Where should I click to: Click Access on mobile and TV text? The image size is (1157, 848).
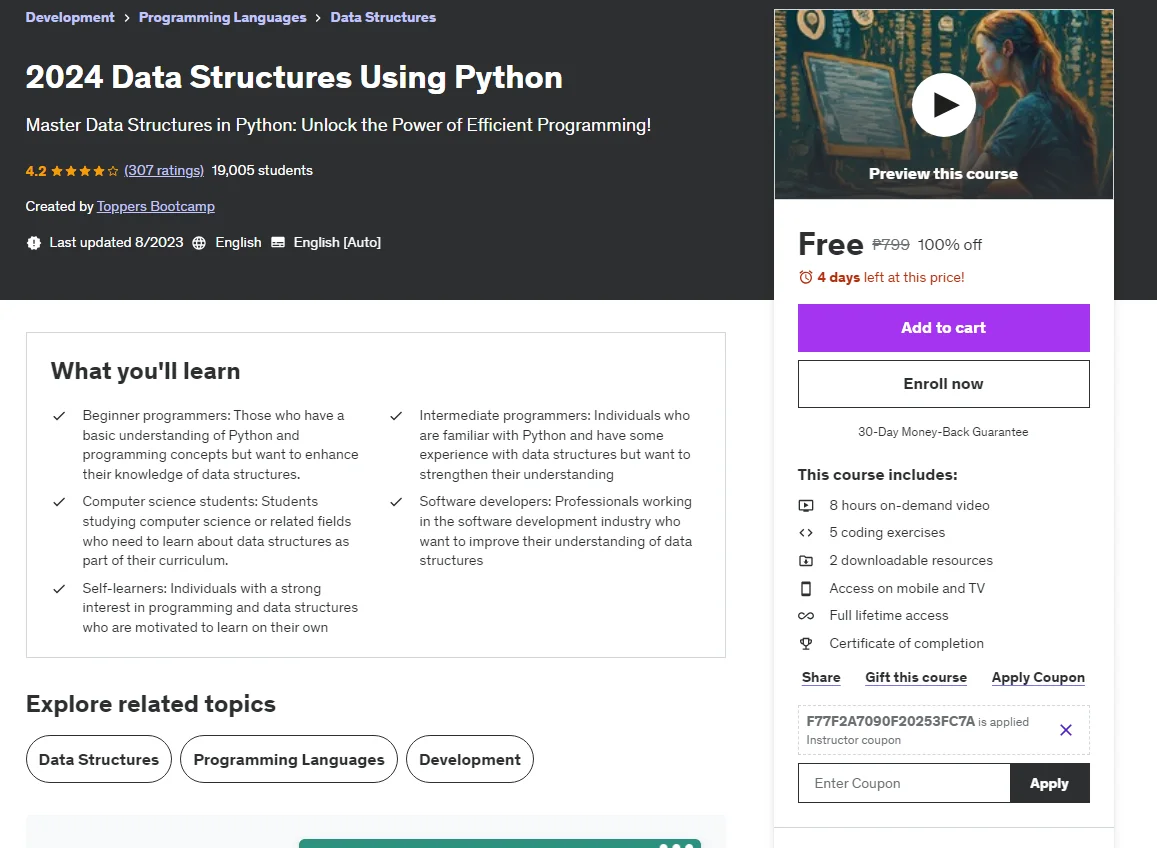(907, 588)
